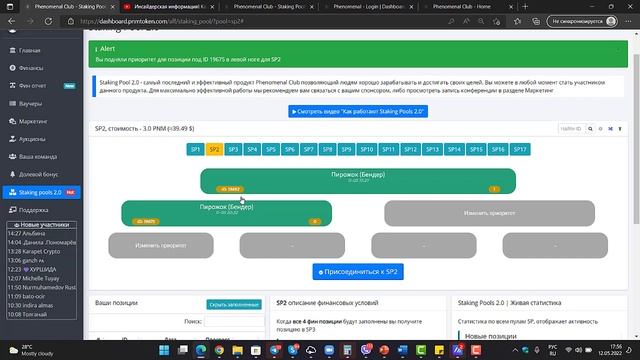Open the weather widget Mostly cloudy
The height and width of the screenshot is (360, 640).
(31, 350)
